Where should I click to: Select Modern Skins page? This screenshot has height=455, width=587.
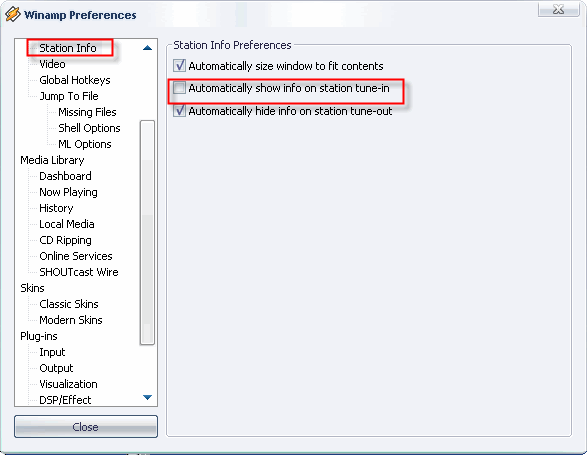(x=71, y=320)
